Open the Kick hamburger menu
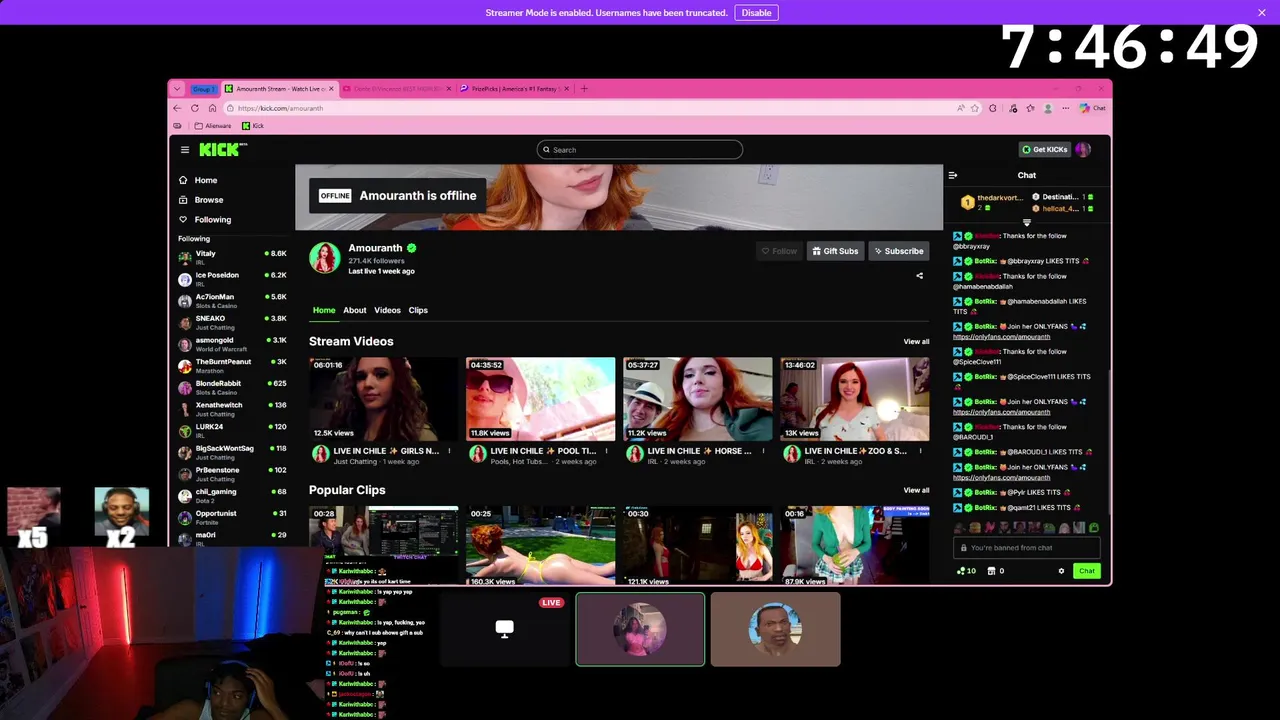The image size is (1280, 720). coord(185,150)
